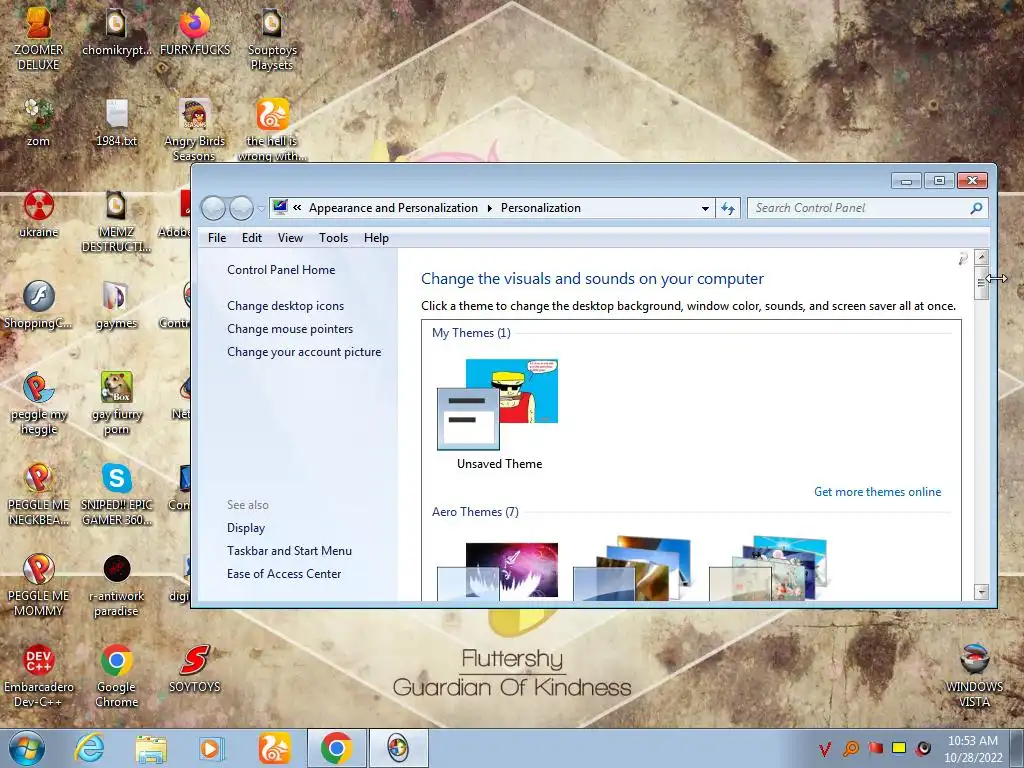
Task: Select the ShoppingC flash icon
Action: pos(38,305)
